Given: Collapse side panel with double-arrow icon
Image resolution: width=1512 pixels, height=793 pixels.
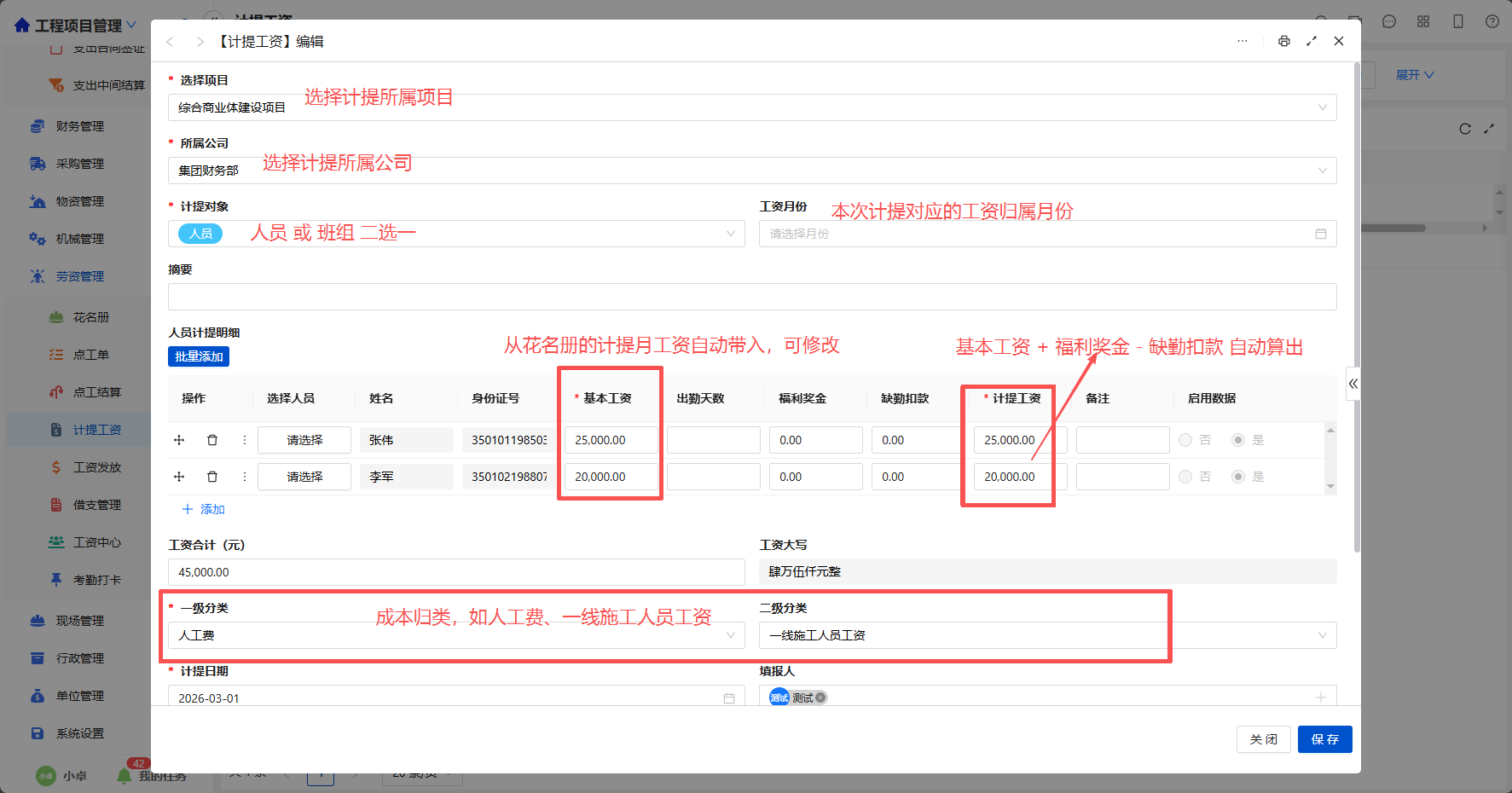Looking at the screenshot, I should tap(1353, 384).
